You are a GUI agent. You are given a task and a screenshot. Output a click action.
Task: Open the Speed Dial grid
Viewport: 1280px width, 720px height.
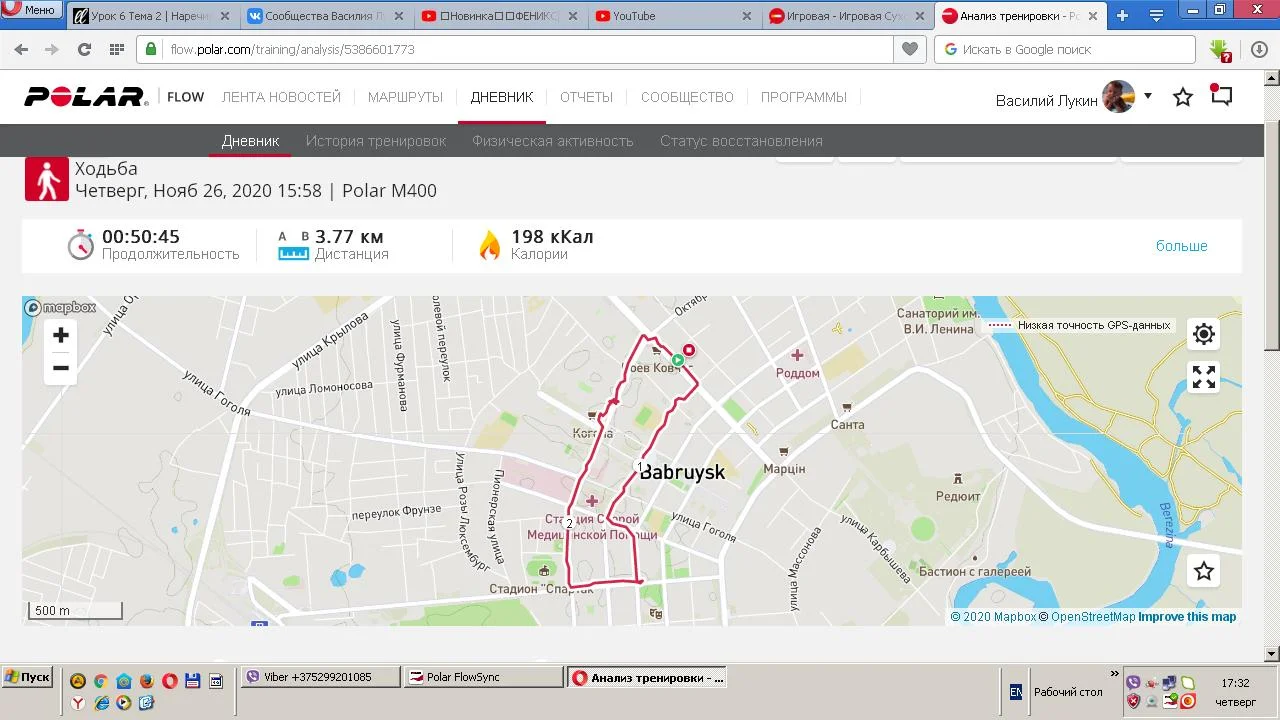116,49
